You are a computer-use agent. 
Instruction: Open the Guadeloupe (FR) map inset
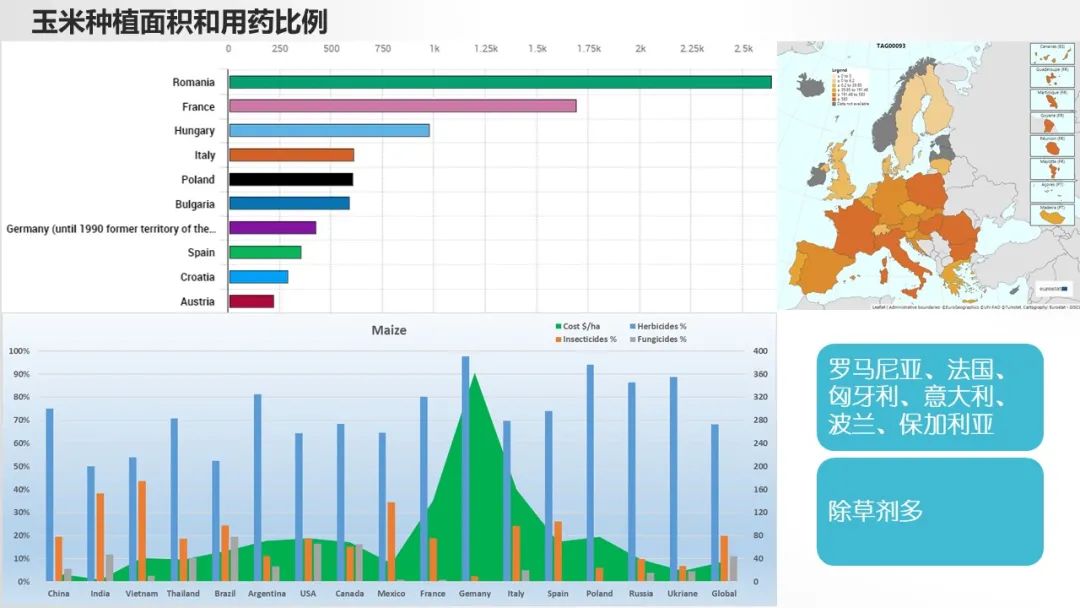(1052, 76)
